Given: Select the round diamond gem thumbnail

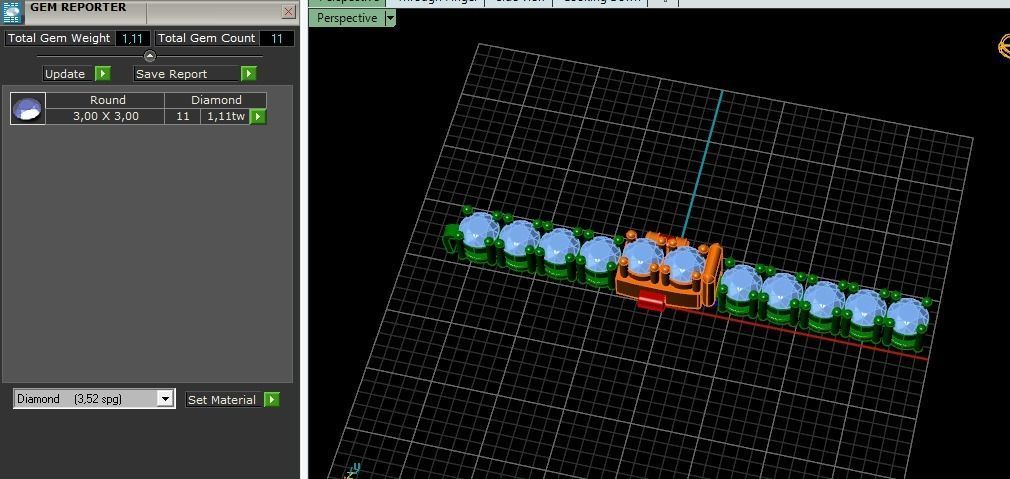Looking at the screenshot, I should 28,108.
